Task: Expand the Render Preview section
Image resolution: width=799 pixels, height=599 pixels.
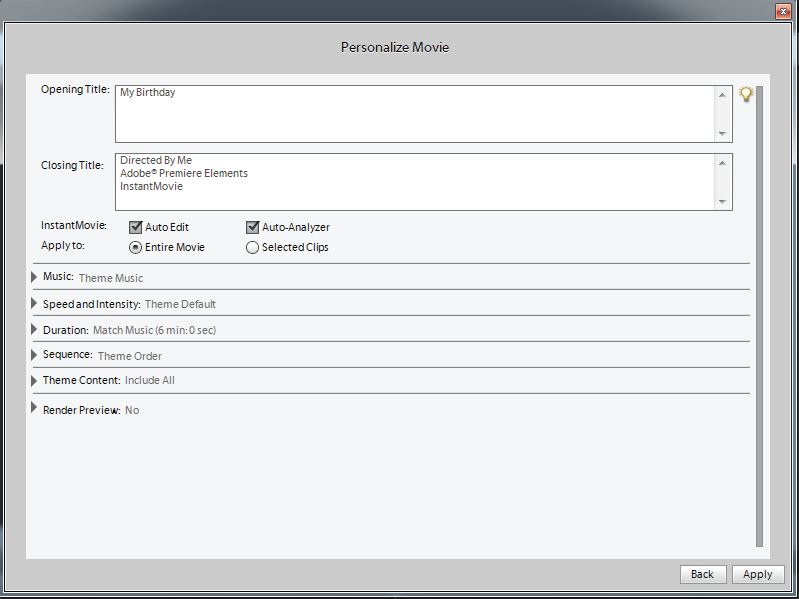Action: tap(34, 409)
